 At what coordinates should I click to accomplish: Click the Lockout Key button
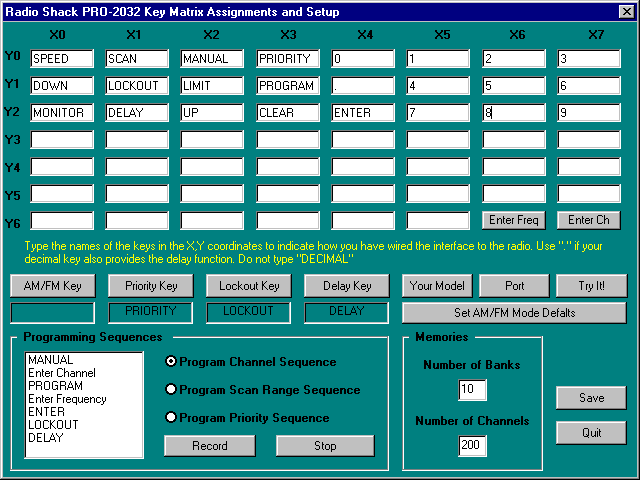pos(248,286)
